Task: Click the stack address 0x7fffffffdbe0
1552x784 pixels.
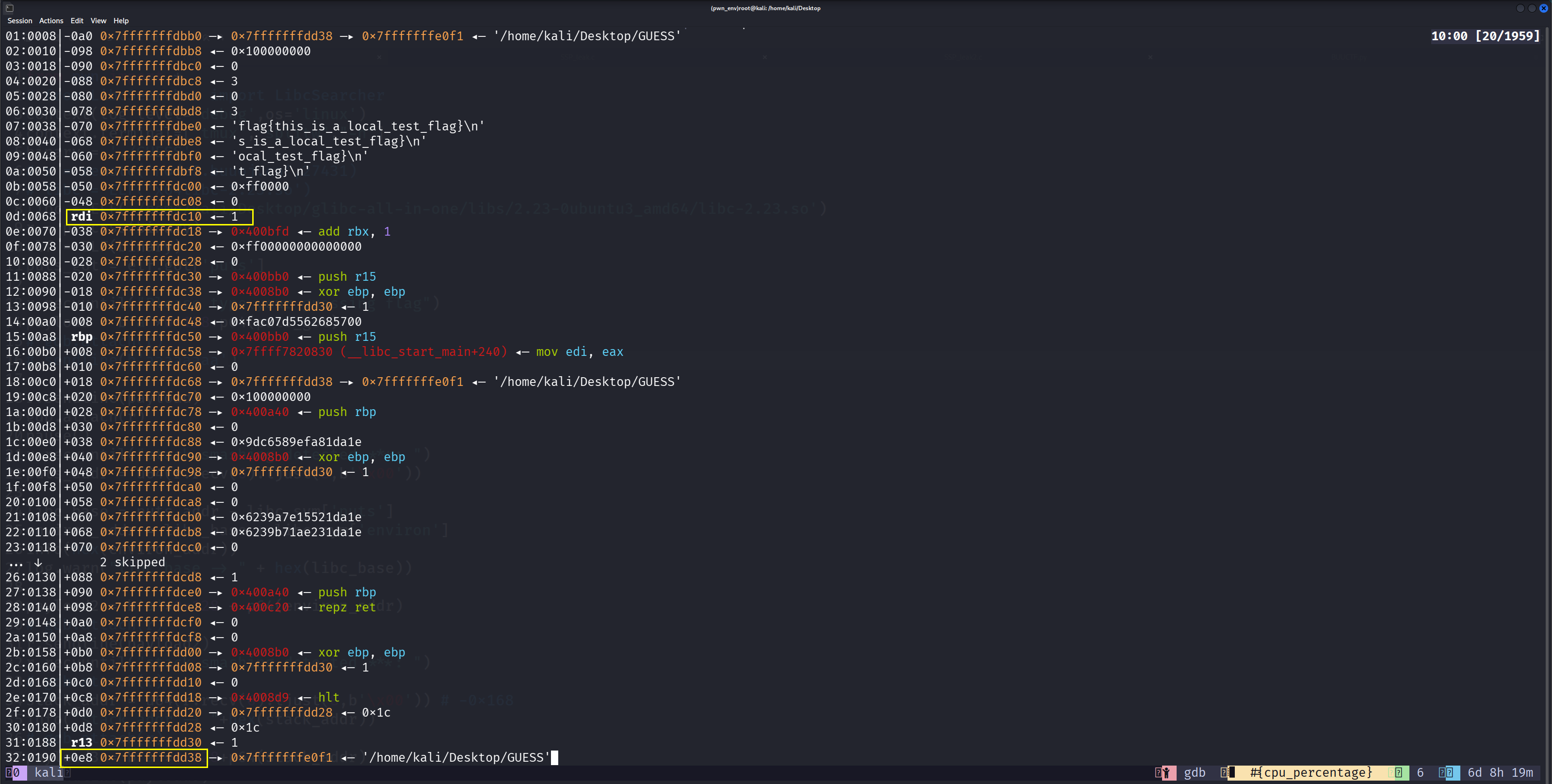Action: [x=151, y=127]
